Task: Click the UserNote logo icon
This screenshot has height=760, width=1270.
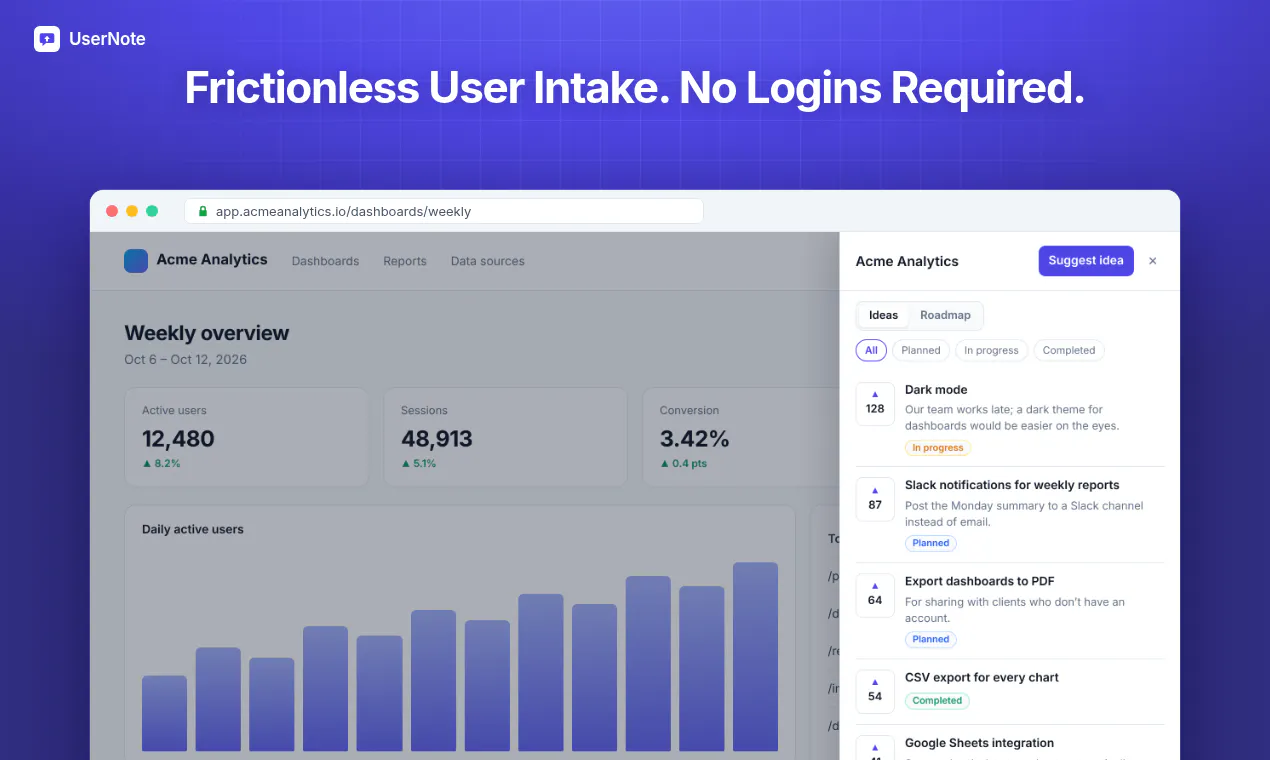Action: tap(47, 39)
